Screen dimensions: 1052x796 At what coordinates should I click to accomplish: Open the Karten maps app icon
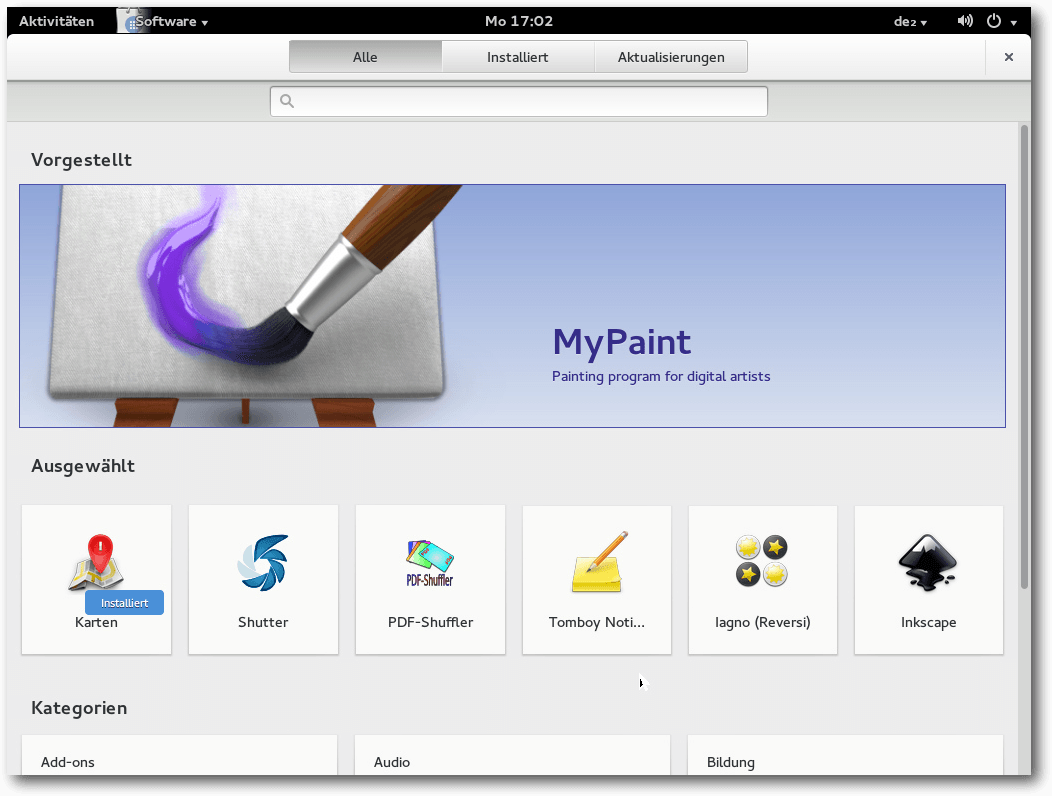[x=96, y=563]
